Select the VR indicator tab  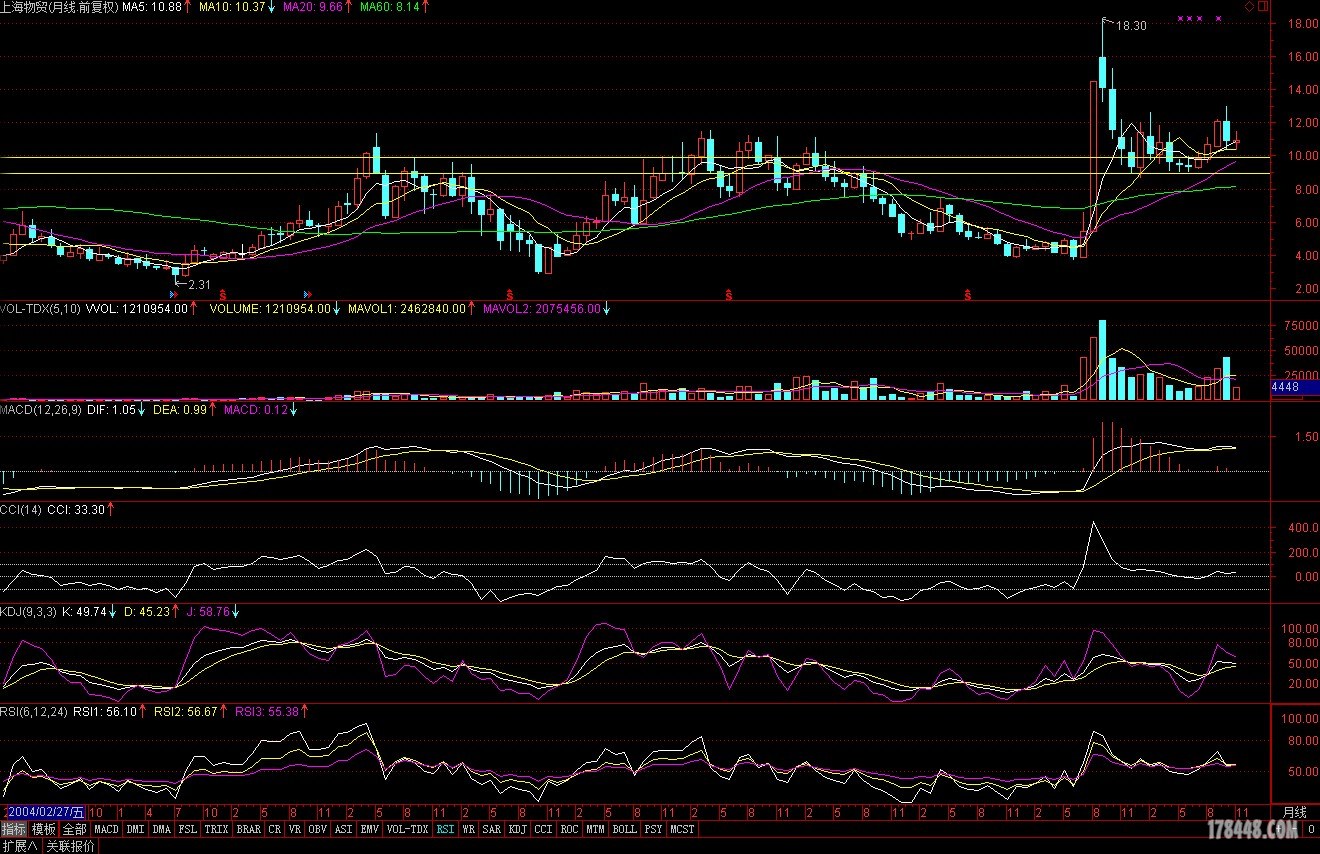point(295,829)
